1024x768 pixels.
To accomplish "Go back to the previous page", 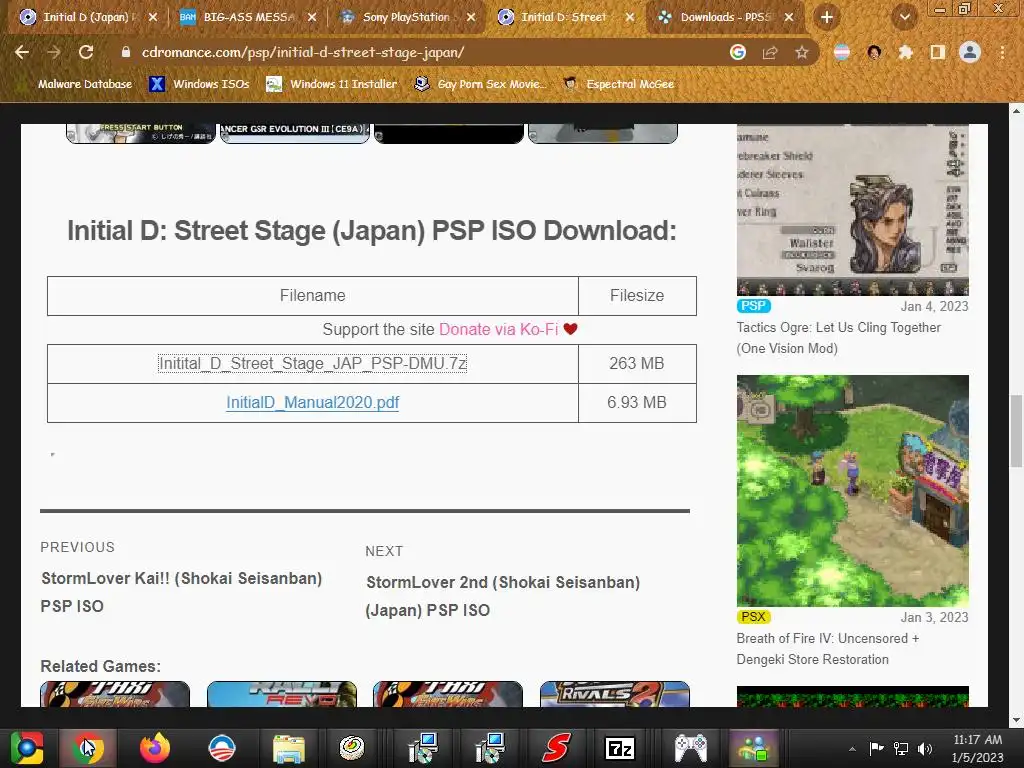I will tap(22, 52).
